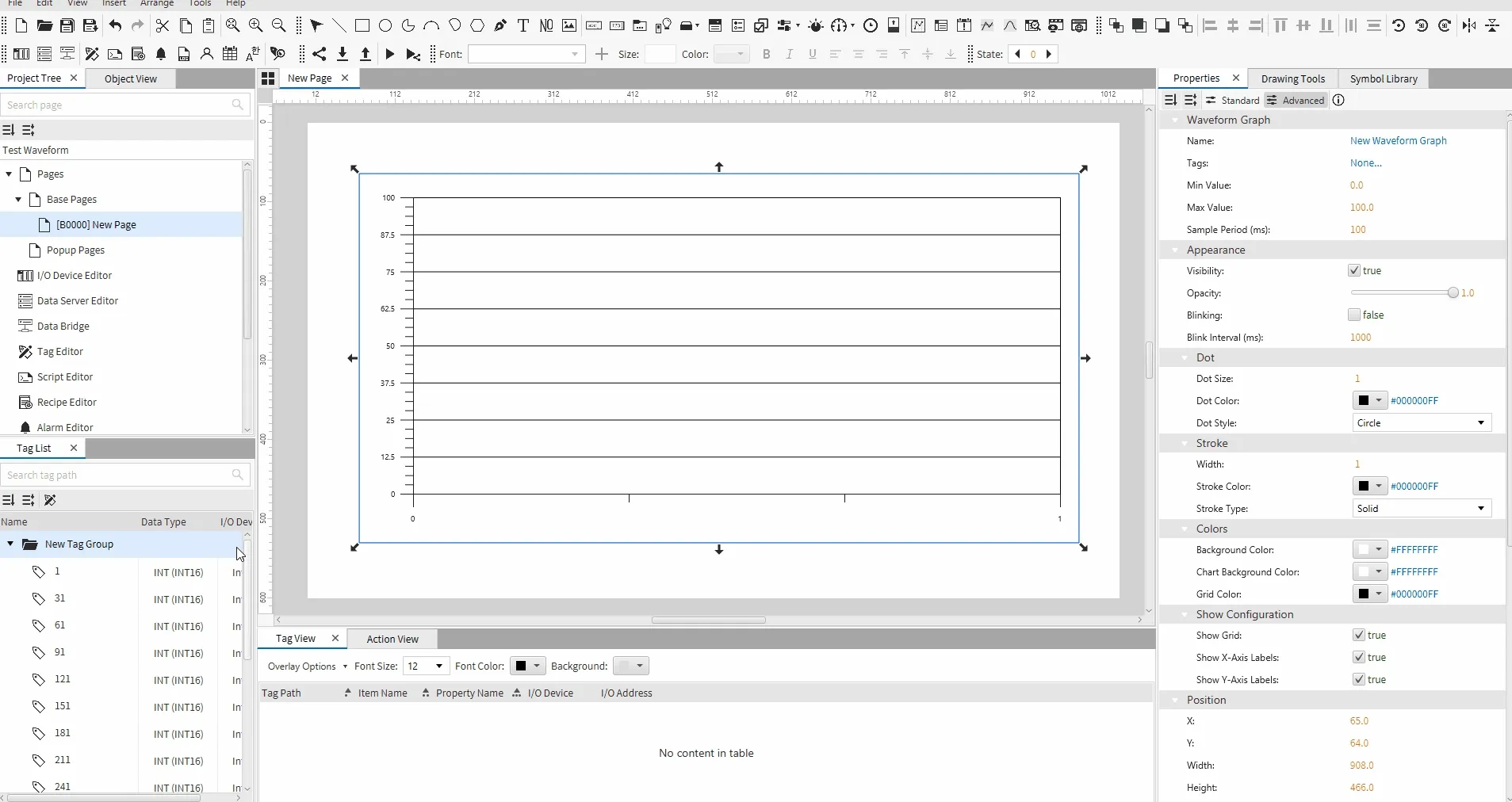Open the Grid Color swatch picker
The image size is (1512, 802).
click(1369, 594)
